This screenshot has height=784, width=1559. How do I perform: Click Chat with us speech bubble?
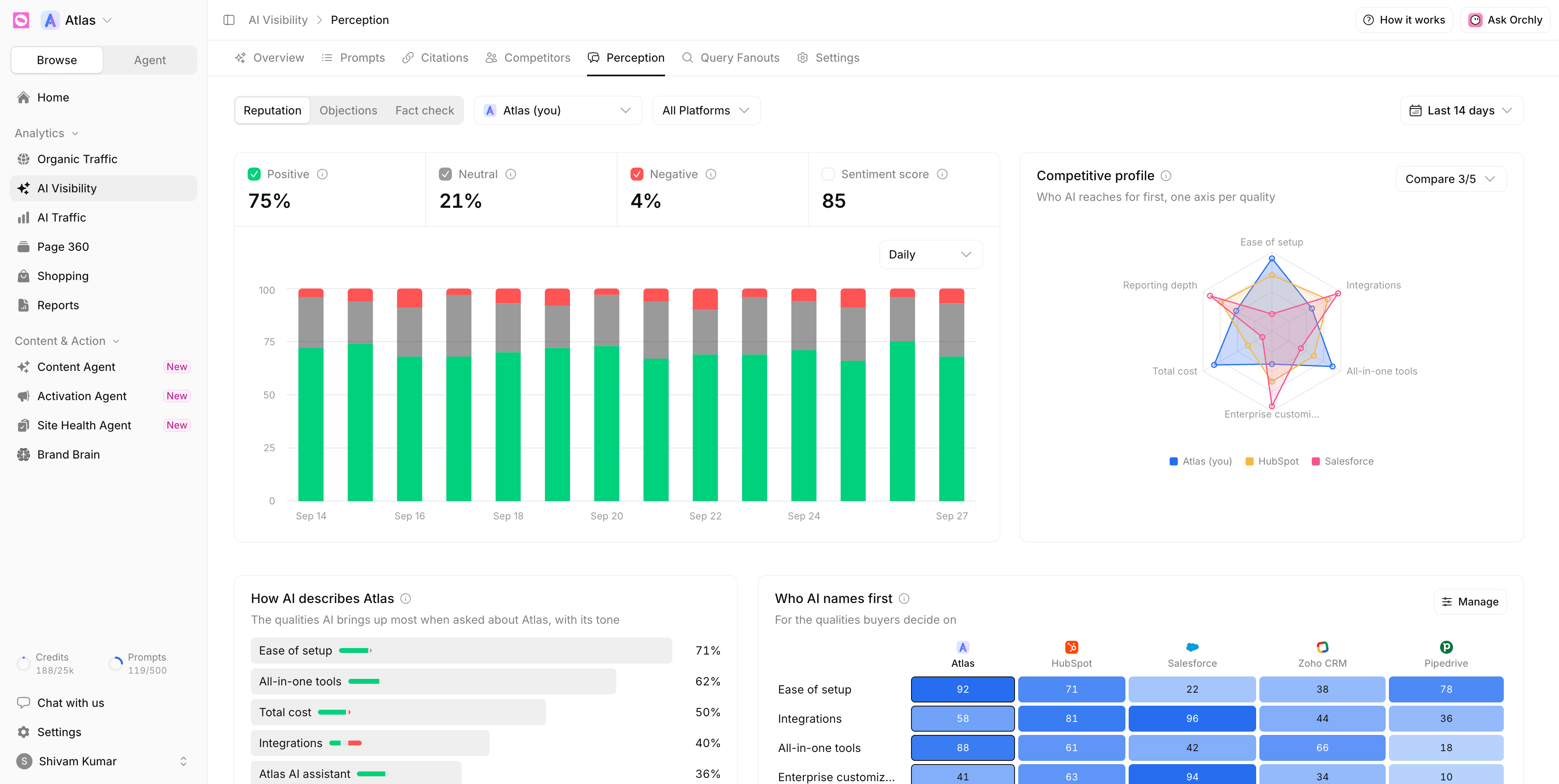[x=24, y=703]
